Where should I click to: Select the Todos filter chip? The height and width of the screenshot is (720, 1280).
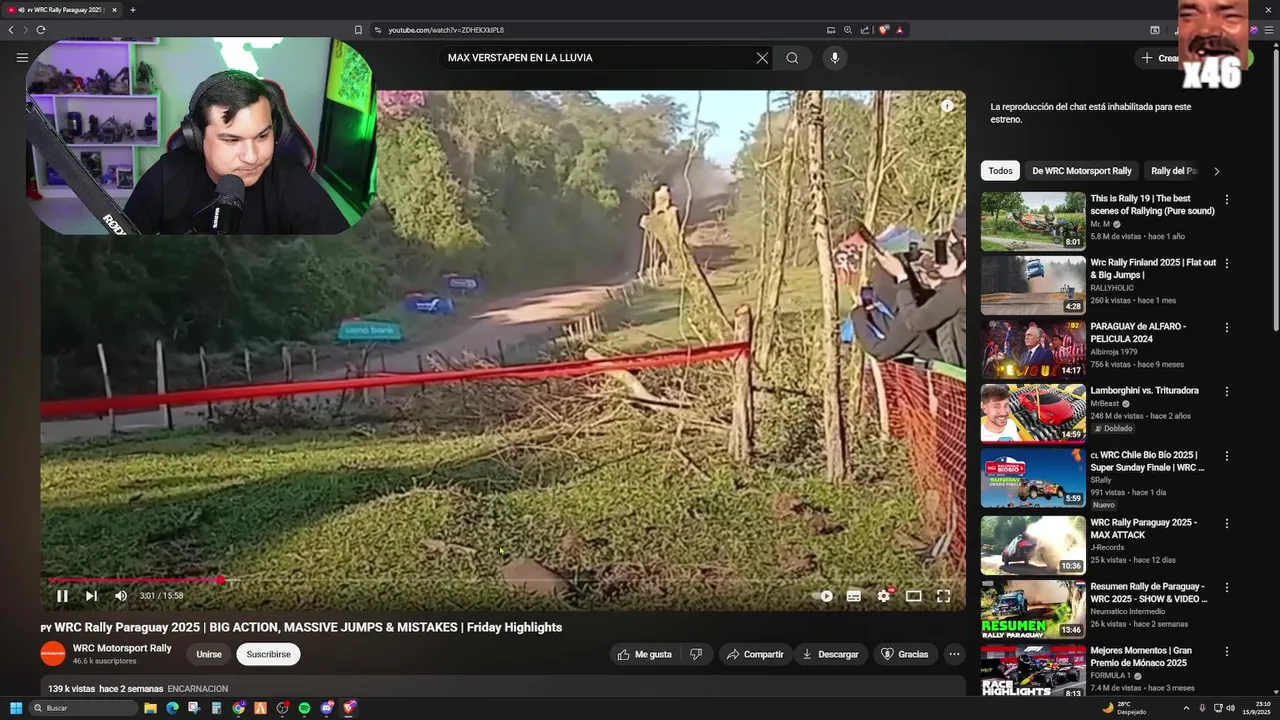click(x=1000, y=171)
